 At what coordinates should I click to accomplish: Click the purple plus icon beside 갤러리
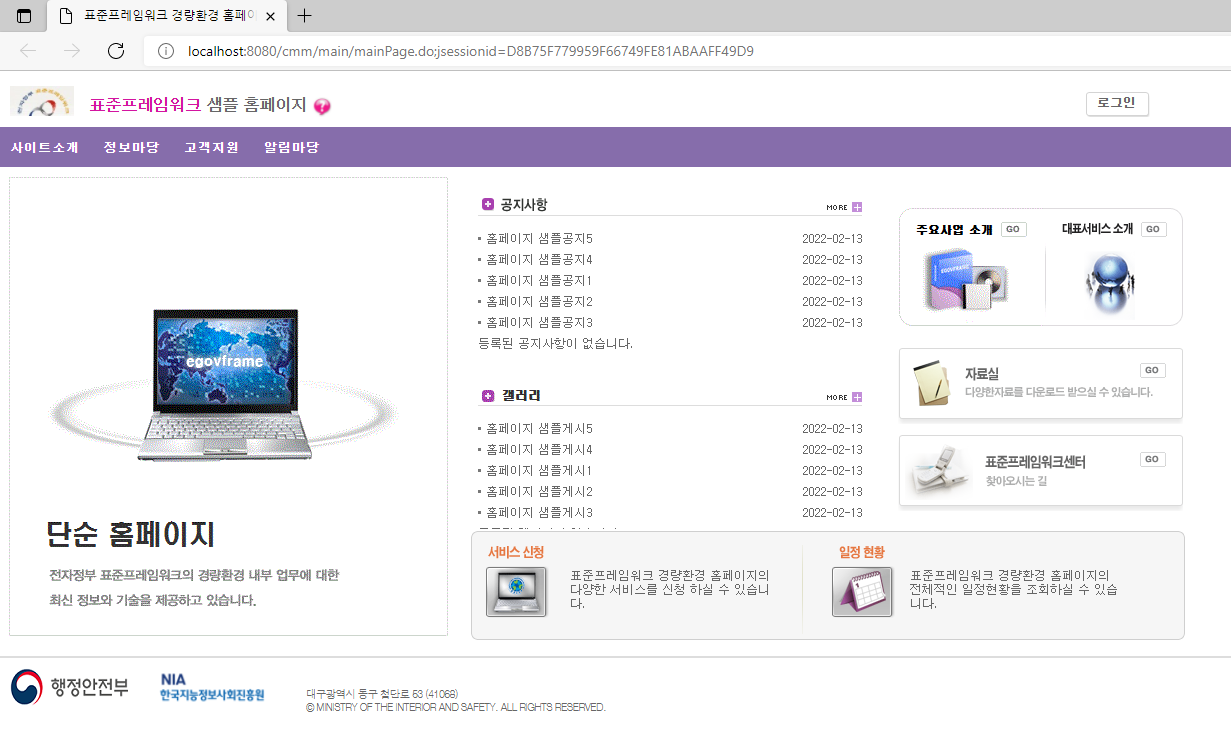click(x=488, y=396)
